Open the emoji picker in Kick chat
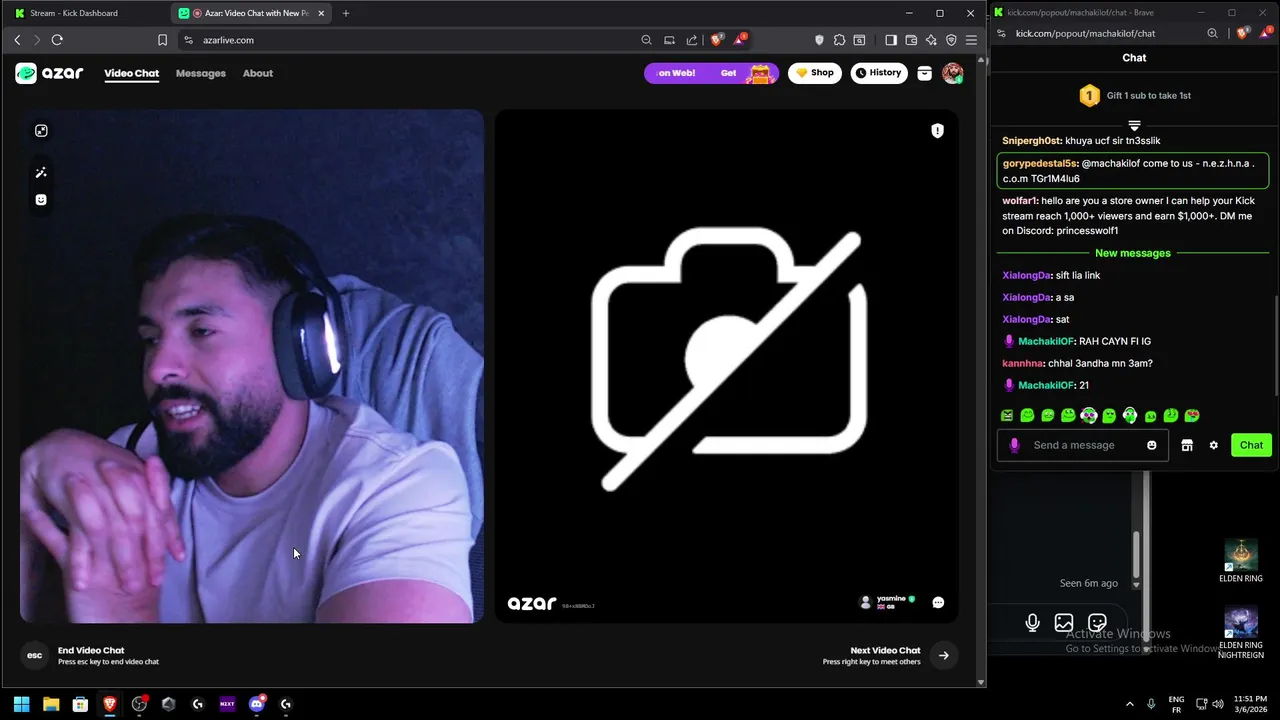The height and width of the screenshot is (720, 1280). pyautogui.click(x=1152, y=445)
